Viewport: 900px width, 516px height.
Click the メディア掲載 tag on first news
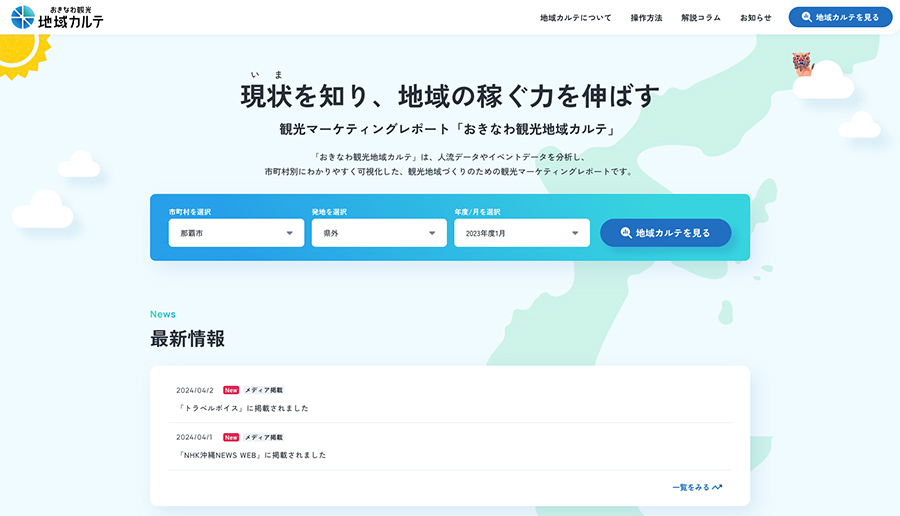click(264, 390)
